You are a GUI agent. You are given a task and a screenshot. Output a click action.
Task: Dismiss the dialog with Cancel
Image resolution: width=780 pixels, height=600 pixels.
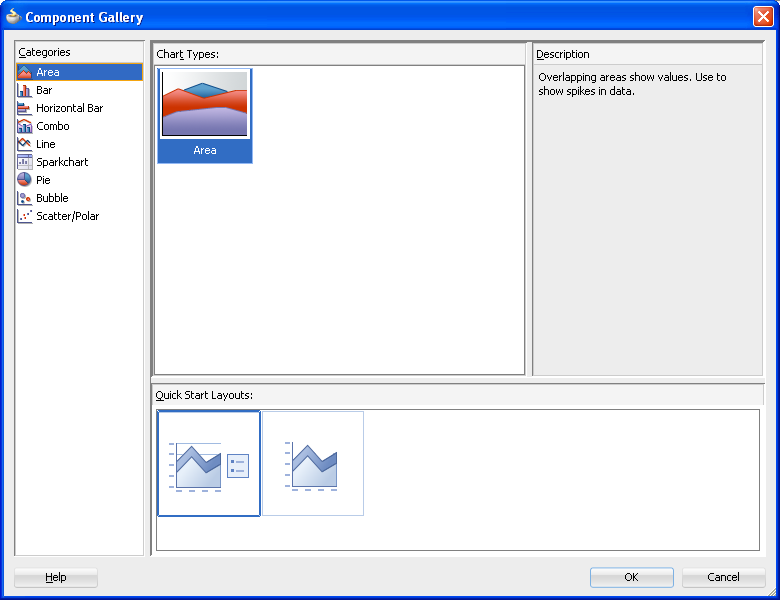723,577
